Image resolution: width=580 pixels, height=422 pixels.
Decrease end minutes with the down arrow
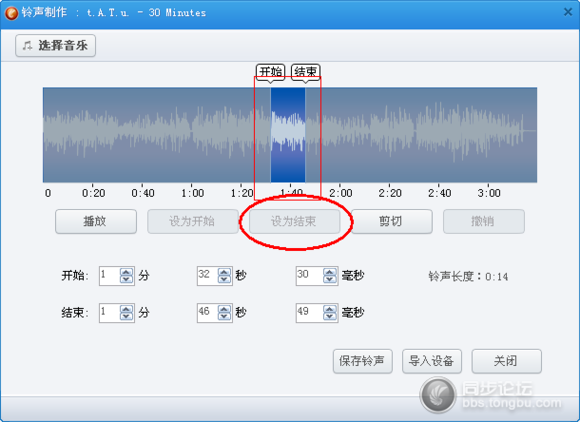(126, 316)
